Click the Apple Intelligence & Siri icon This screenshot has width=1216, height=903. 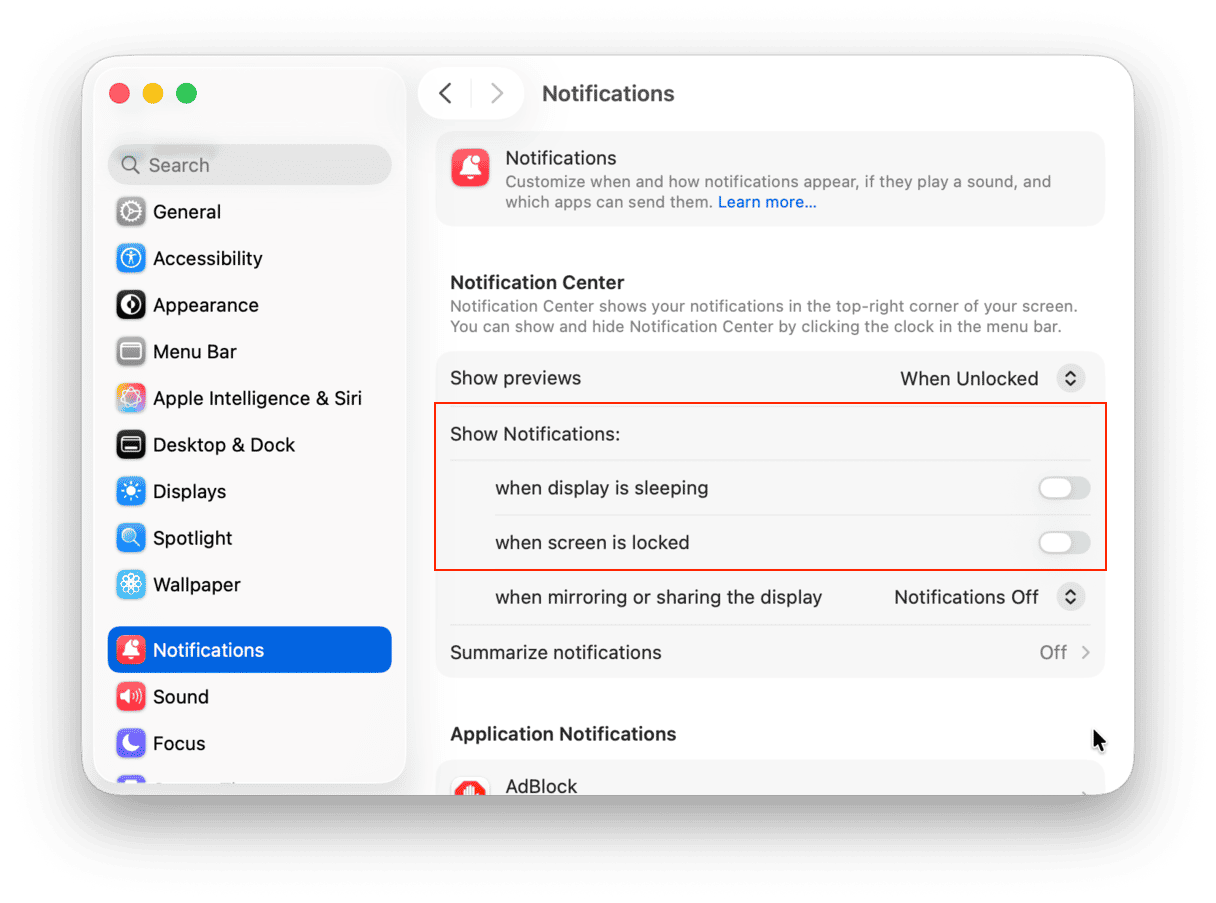(131, 398)
